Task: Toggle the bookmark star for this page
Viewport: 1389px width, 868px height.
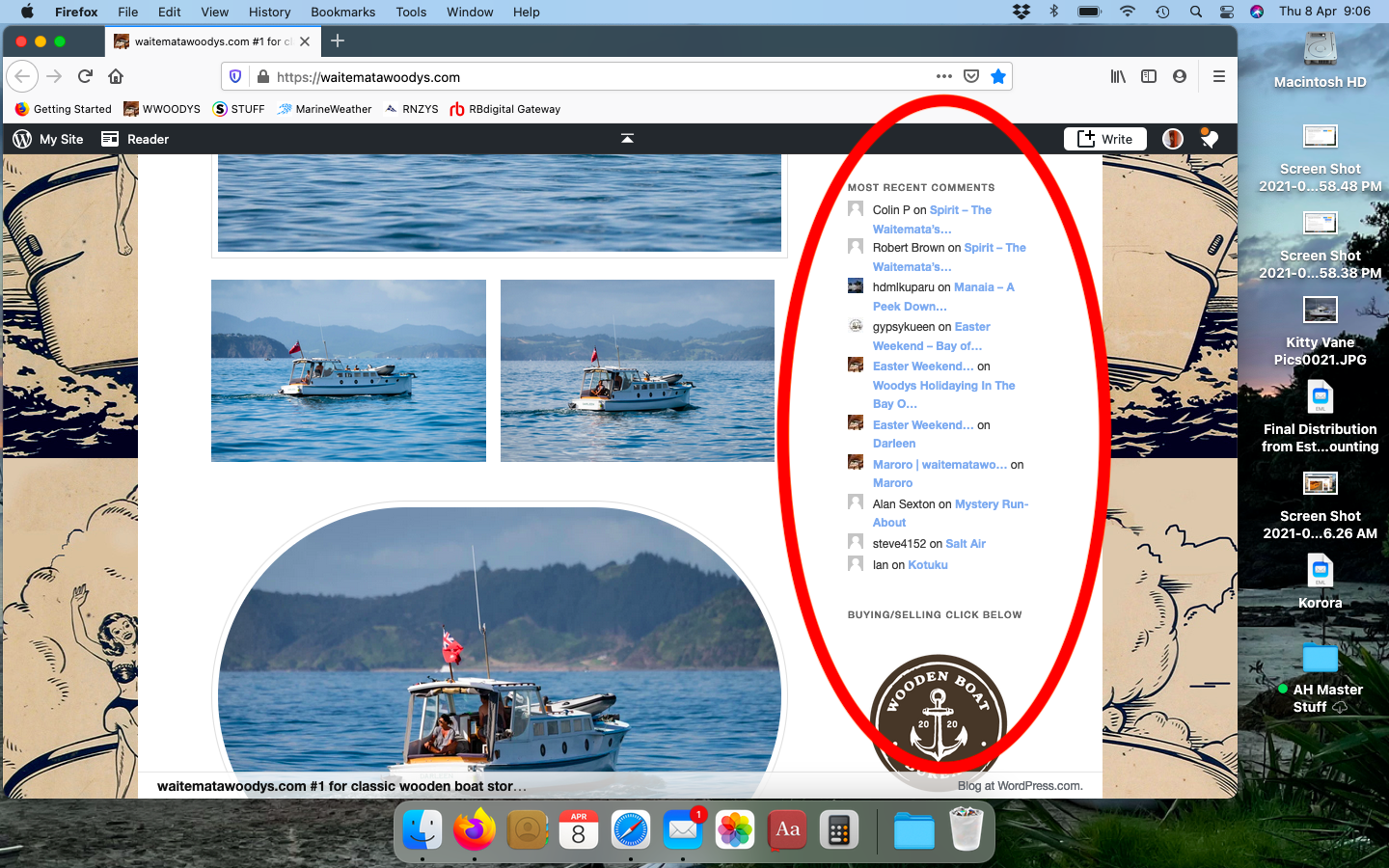Action: [x=998, y=76]
